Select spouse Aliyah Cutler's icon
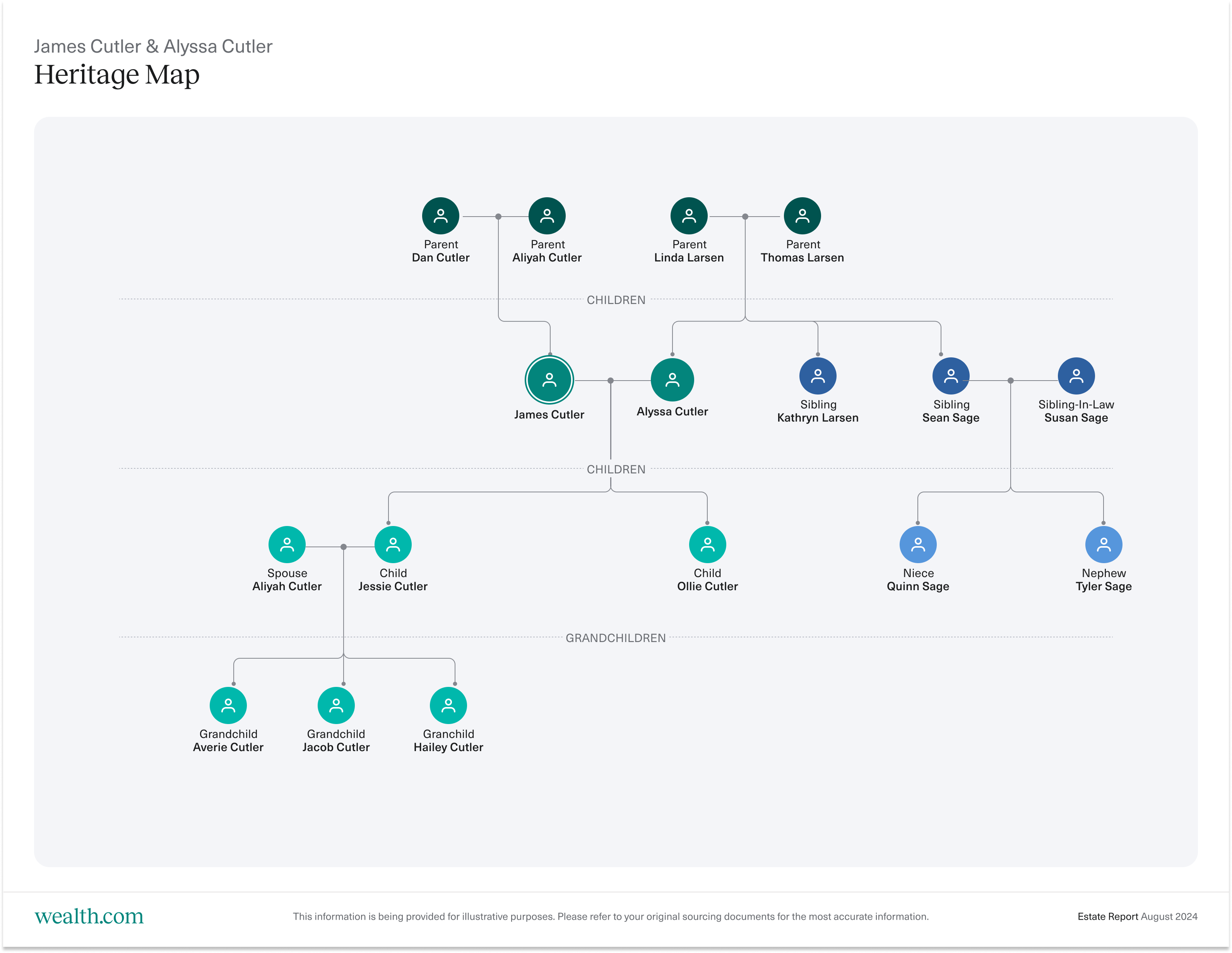This screenshot has width=1232, height=953. [287, 544]
